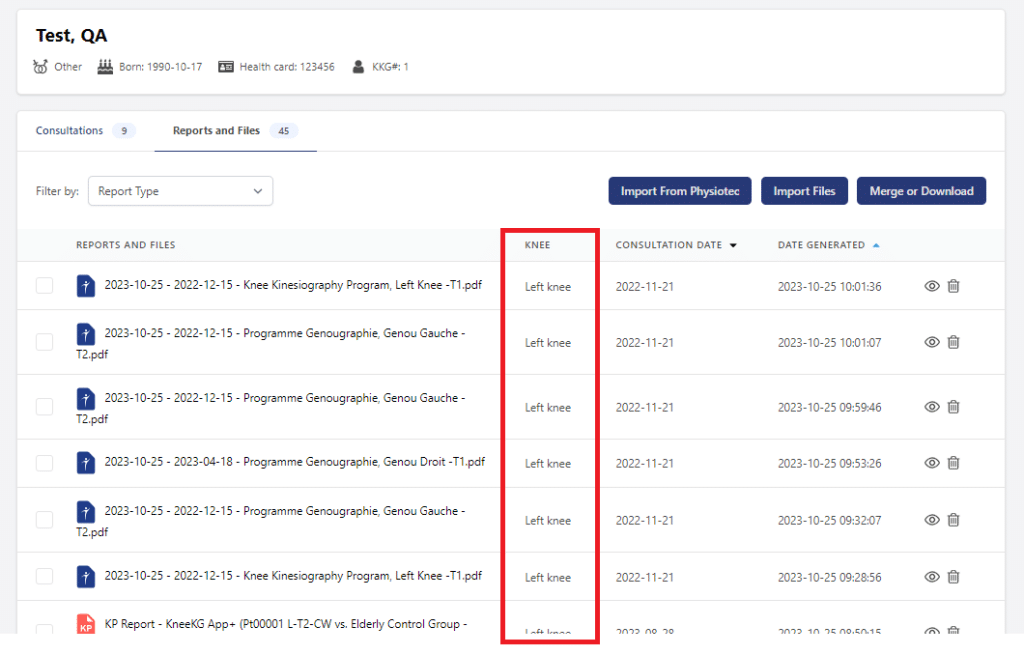View the report generated at 09:28:56
The image size is (1024, 655).
click(932, 577)
